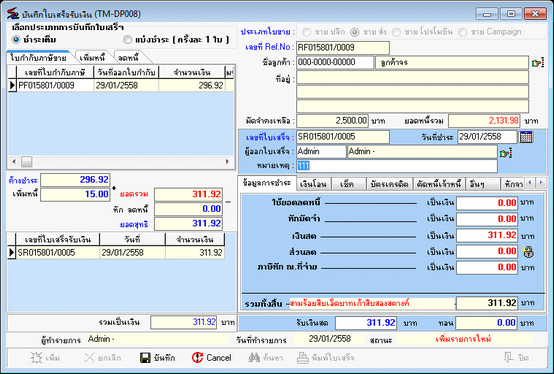This screenshot has height=374, width=554.
Task: Click the Ref.No field RF015801/0009
Action: click(342, 47)
